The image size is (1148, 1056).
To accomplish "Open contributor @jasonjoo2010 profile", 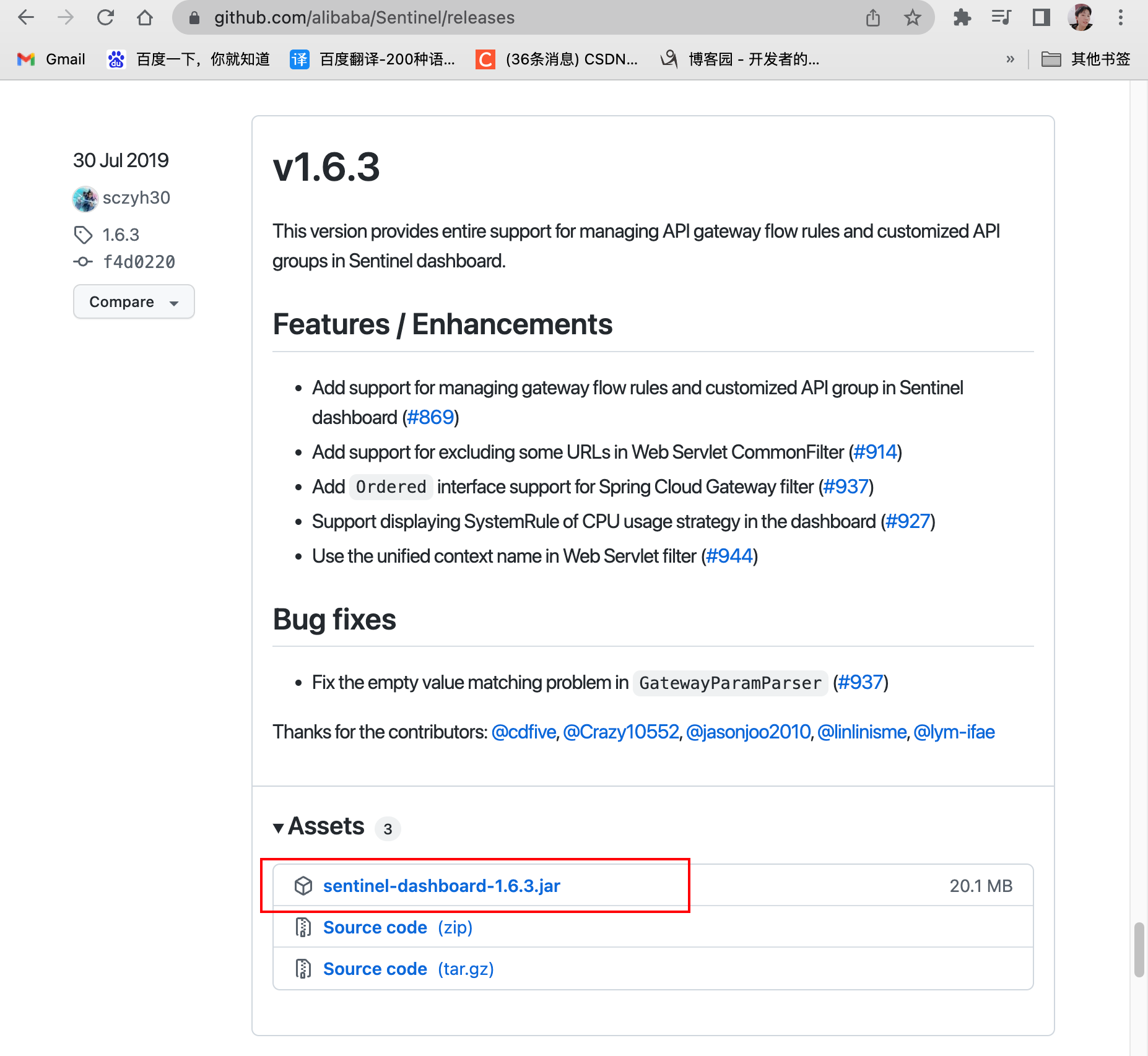I will 749,732.
